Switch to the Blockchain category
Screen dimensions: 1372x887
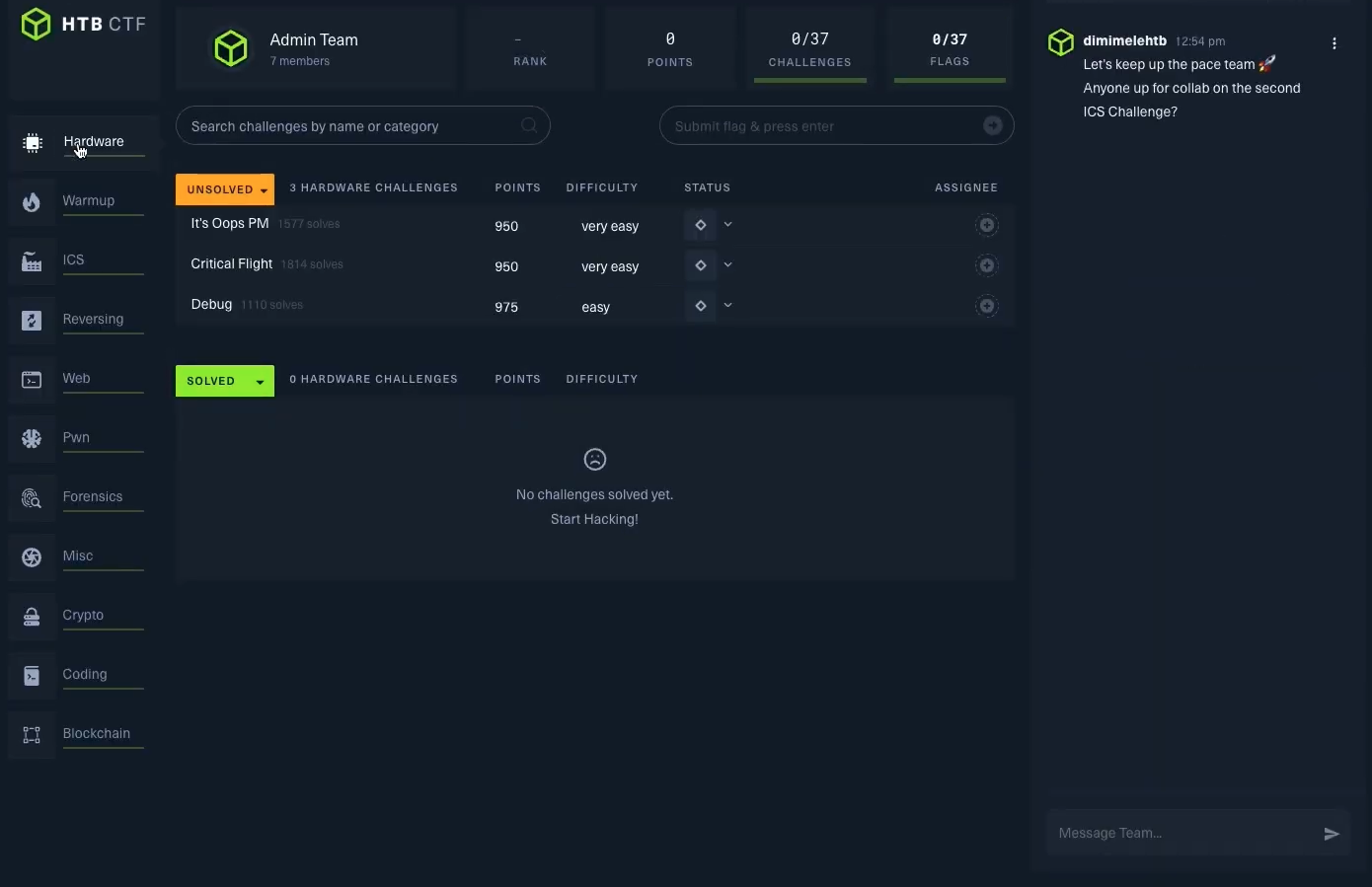point(84,735)
